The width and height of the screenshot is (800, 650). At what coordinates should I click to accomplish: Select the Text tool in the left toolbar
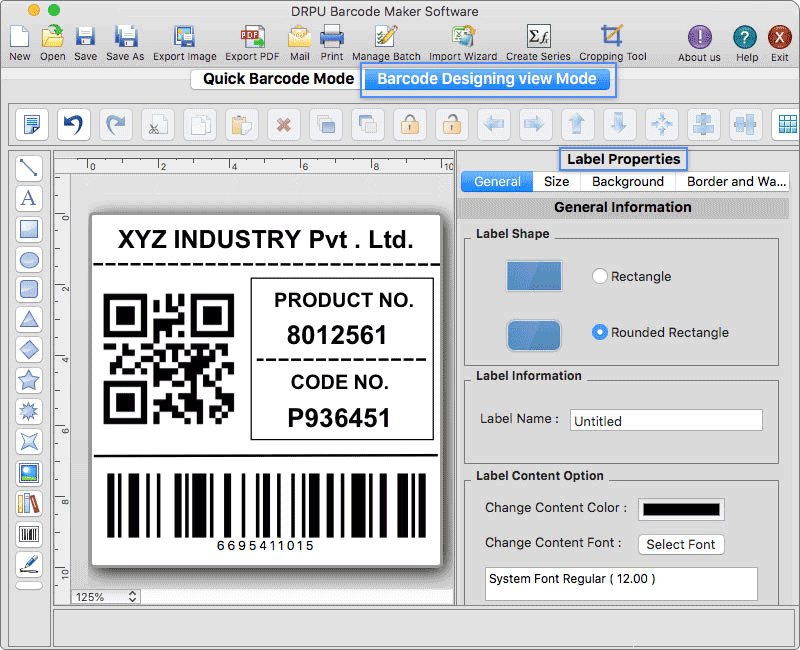pyautogui.click(x=28, y=199)
